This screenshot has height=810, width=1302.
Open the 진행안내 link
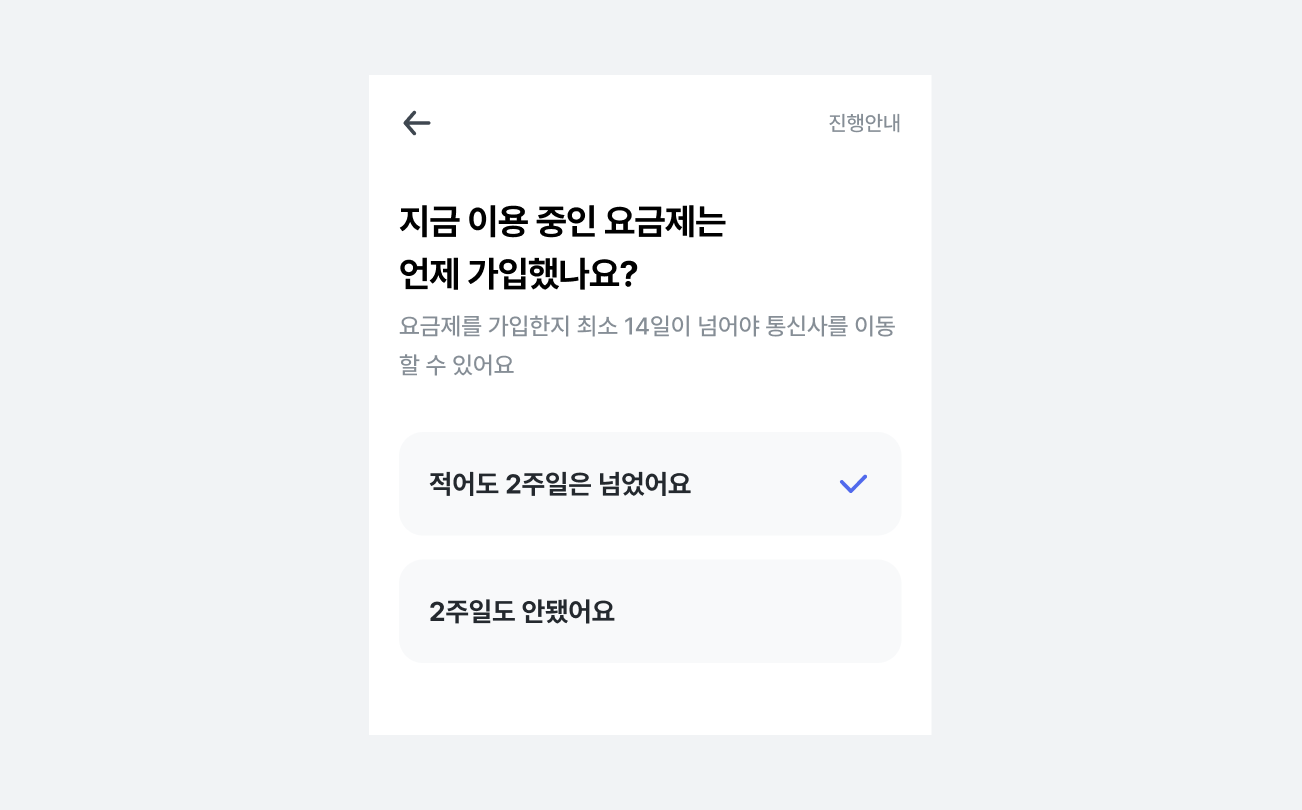pos(864,123)
